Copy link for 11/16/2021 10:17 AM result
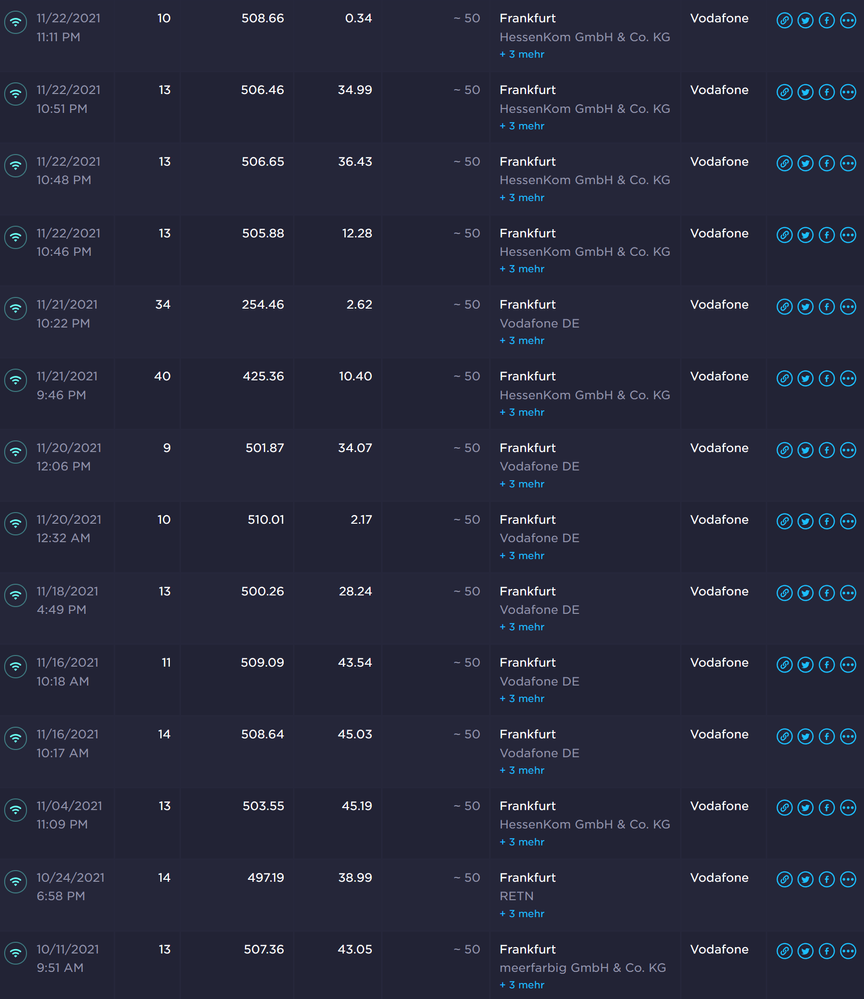Screen dimensions: 864x999 click(x=784, y=737)
